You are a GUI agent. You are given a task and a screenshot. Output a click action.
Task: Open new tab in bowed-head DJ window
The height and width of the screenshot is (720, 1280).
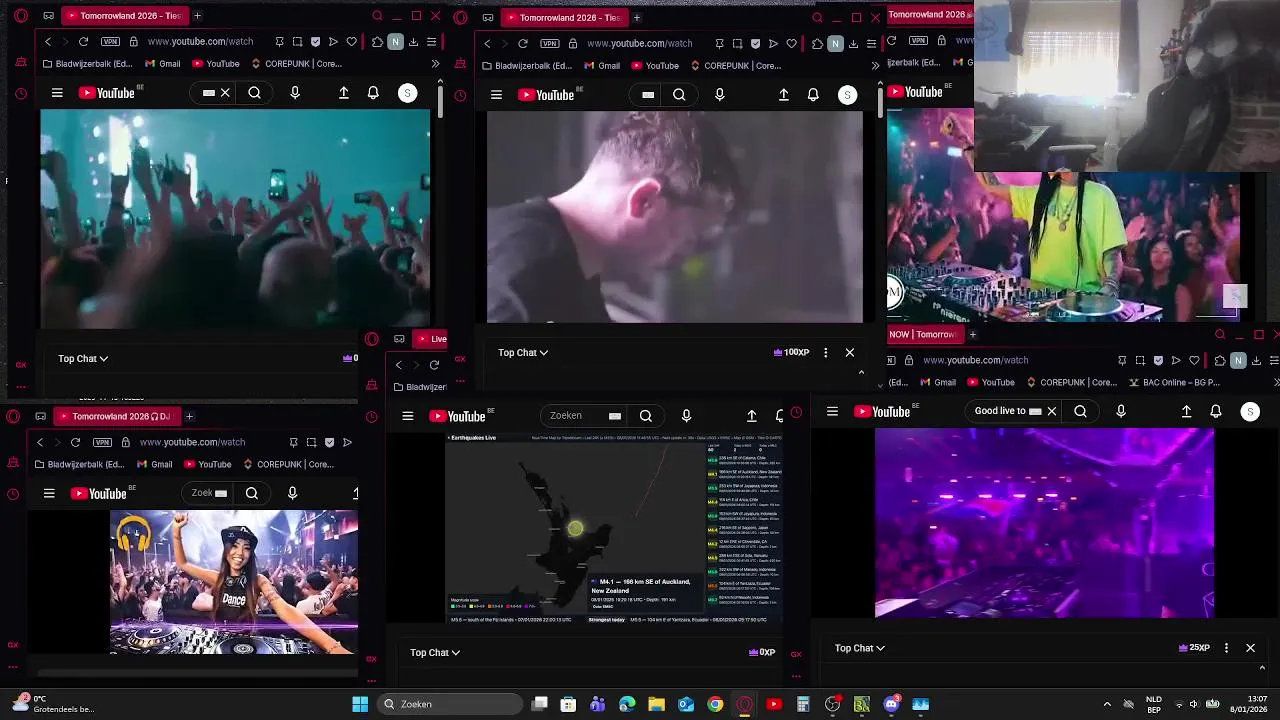637,17
